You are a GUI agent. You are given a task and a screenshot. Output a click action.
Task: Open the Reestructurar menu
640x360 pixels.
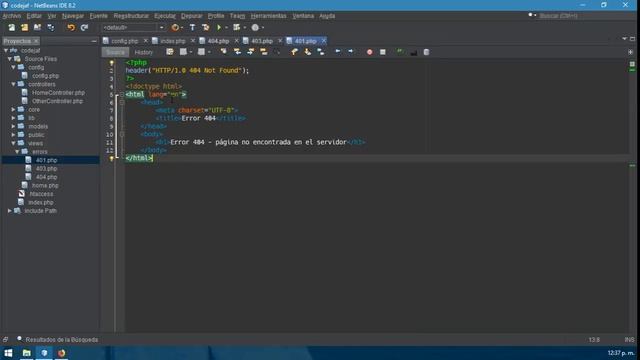[x=131, y=16]
